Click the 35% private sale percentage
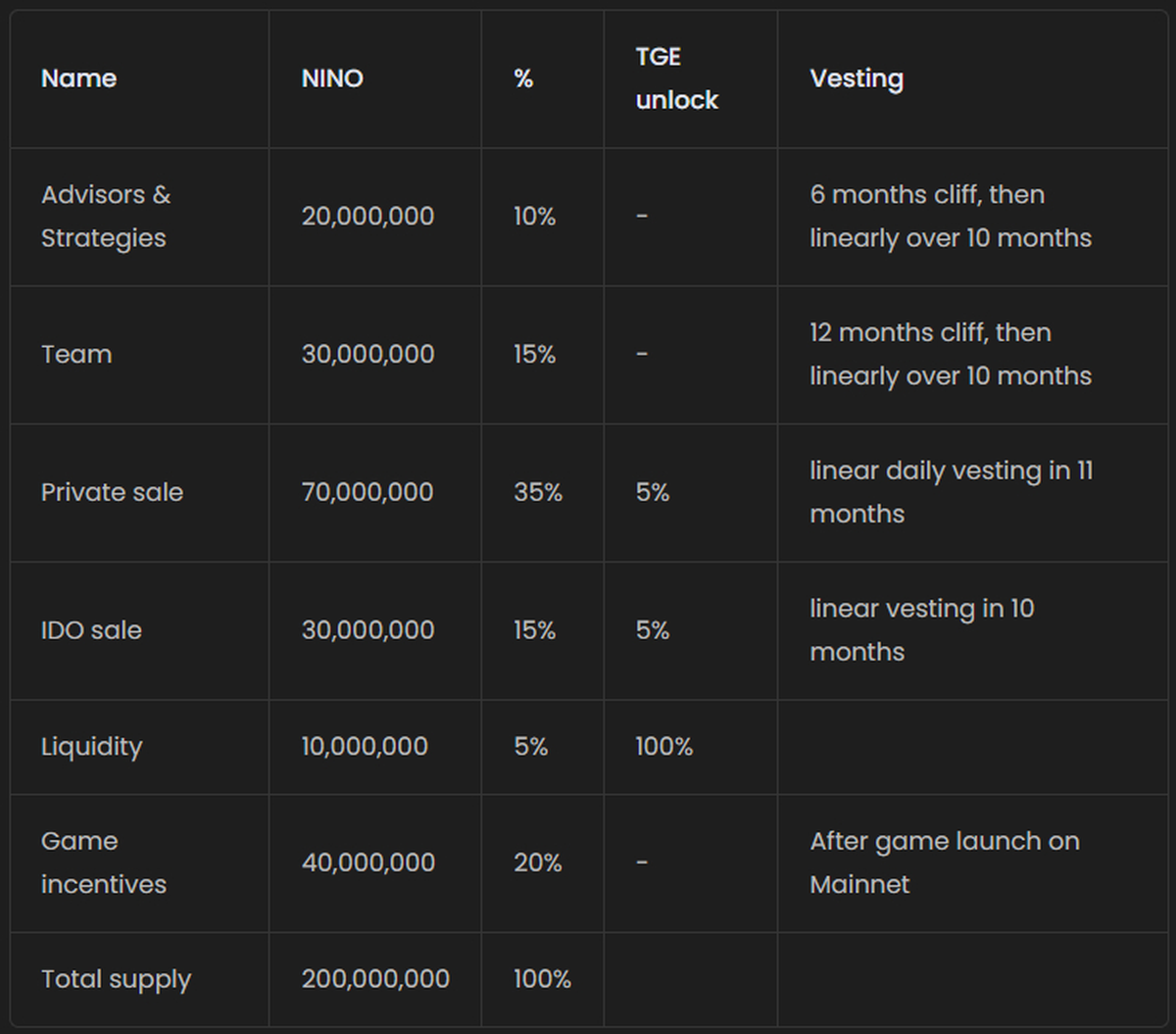The image size is (1176, 1034). pos(538,492)
